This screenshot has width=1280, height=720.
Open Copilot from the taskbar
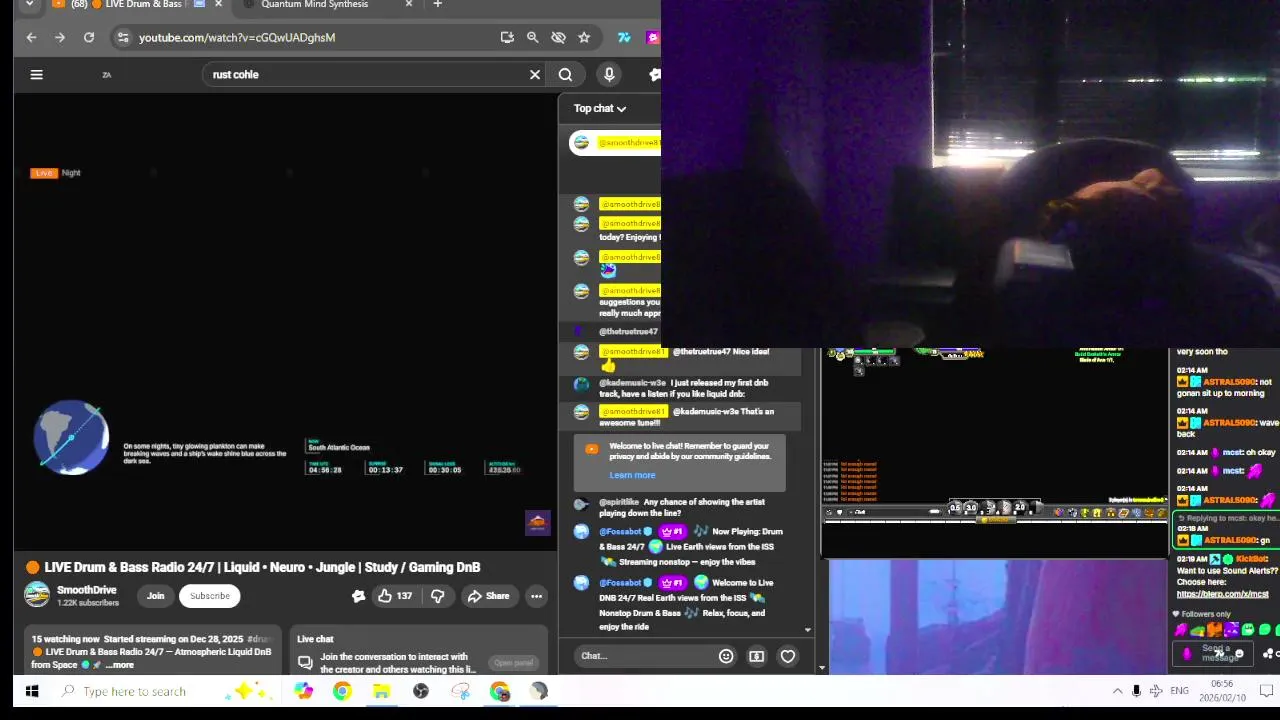click(x=303, y=691)
